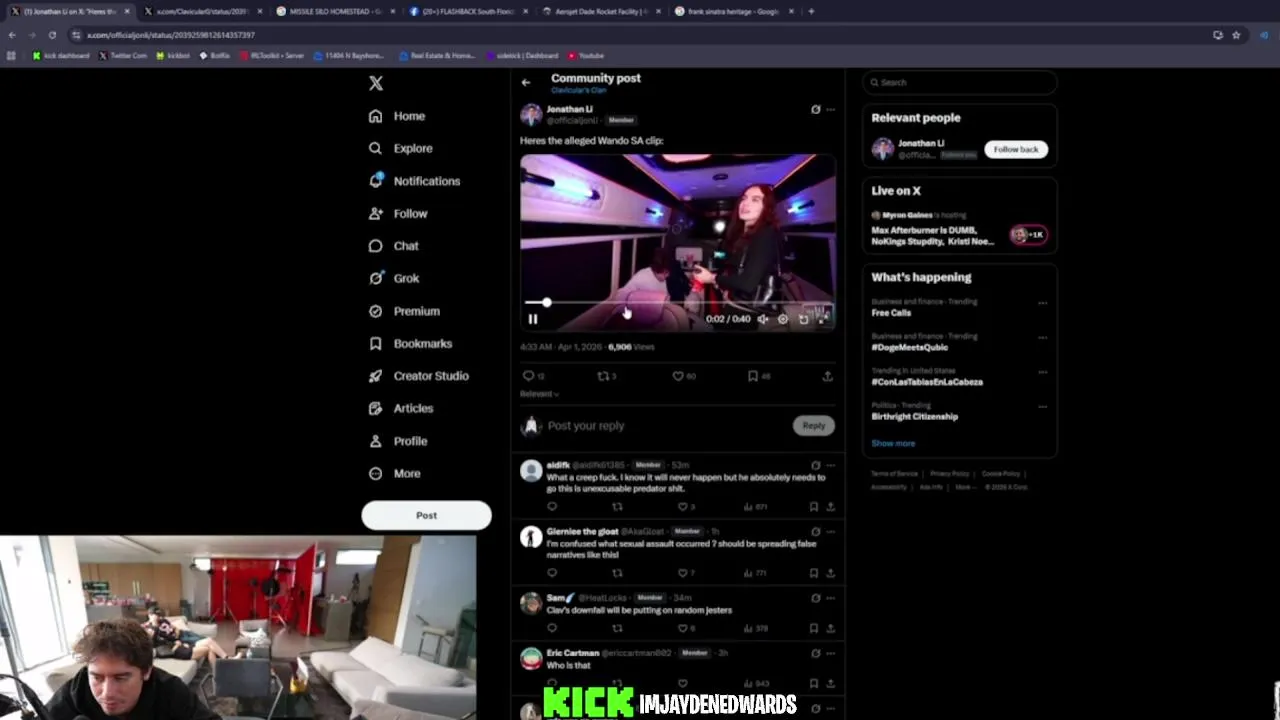Click Show more under What's happening
The width and height of the screenshot is (1280, 720).
(x=893, y=443)
